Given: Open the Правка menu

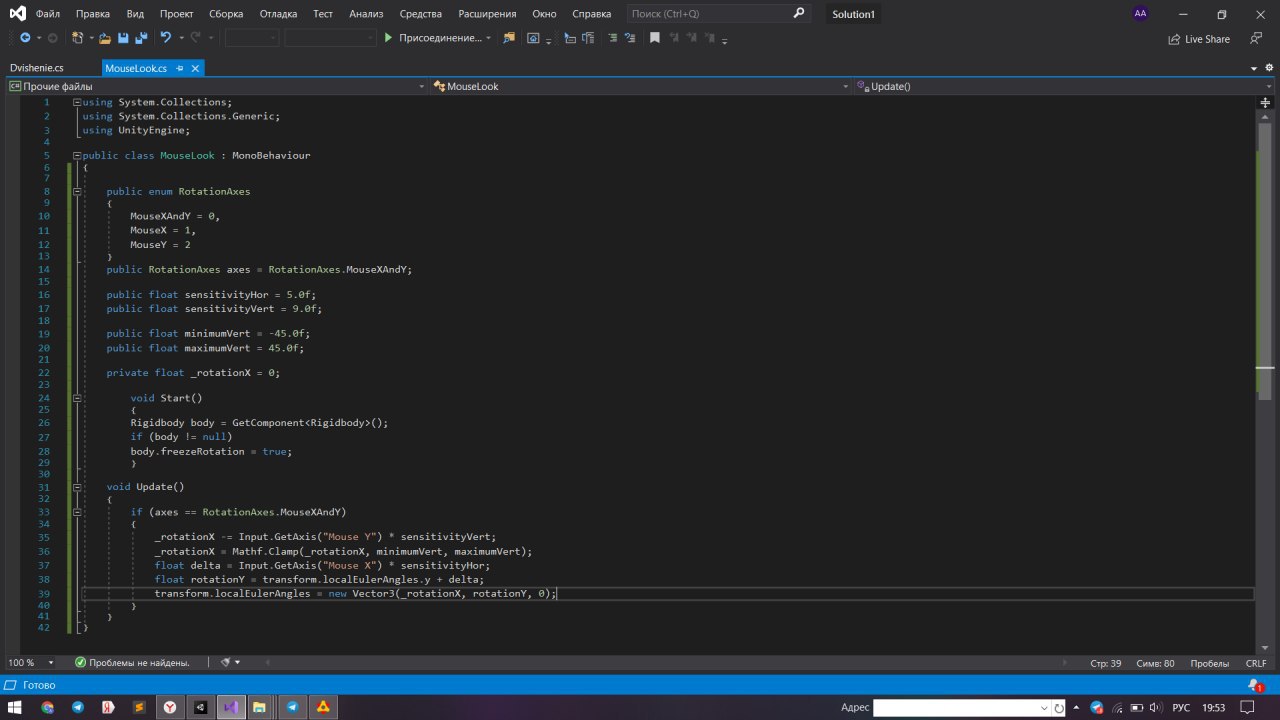Looking at the screenshot, I should 93,14.
